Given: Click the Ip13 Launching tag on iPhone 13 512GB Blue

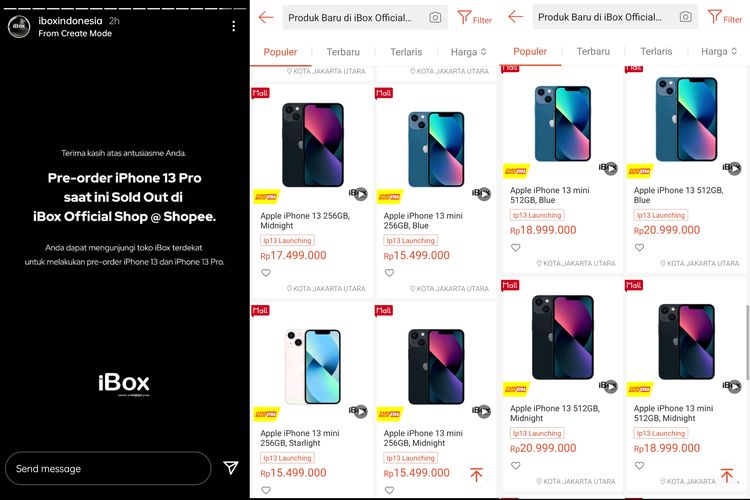Looking at the screenshot, I should (661, 215).
